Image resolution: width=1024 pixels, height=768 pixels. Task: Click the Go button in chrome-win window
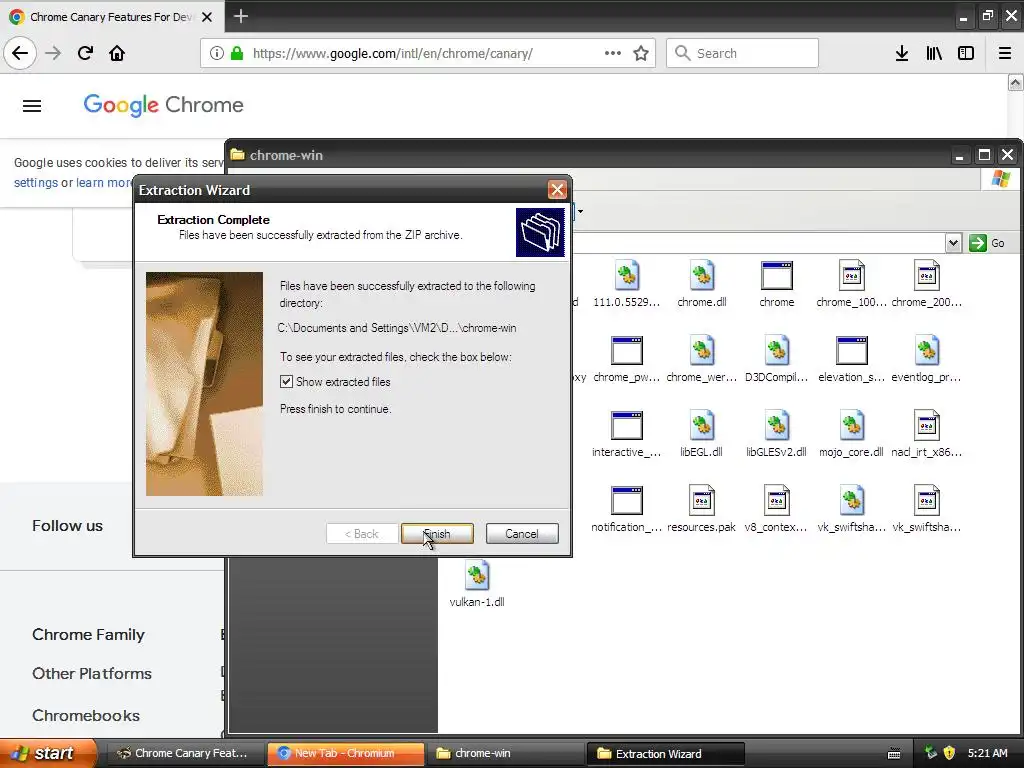pyautogui.click(x=987, y=243)
